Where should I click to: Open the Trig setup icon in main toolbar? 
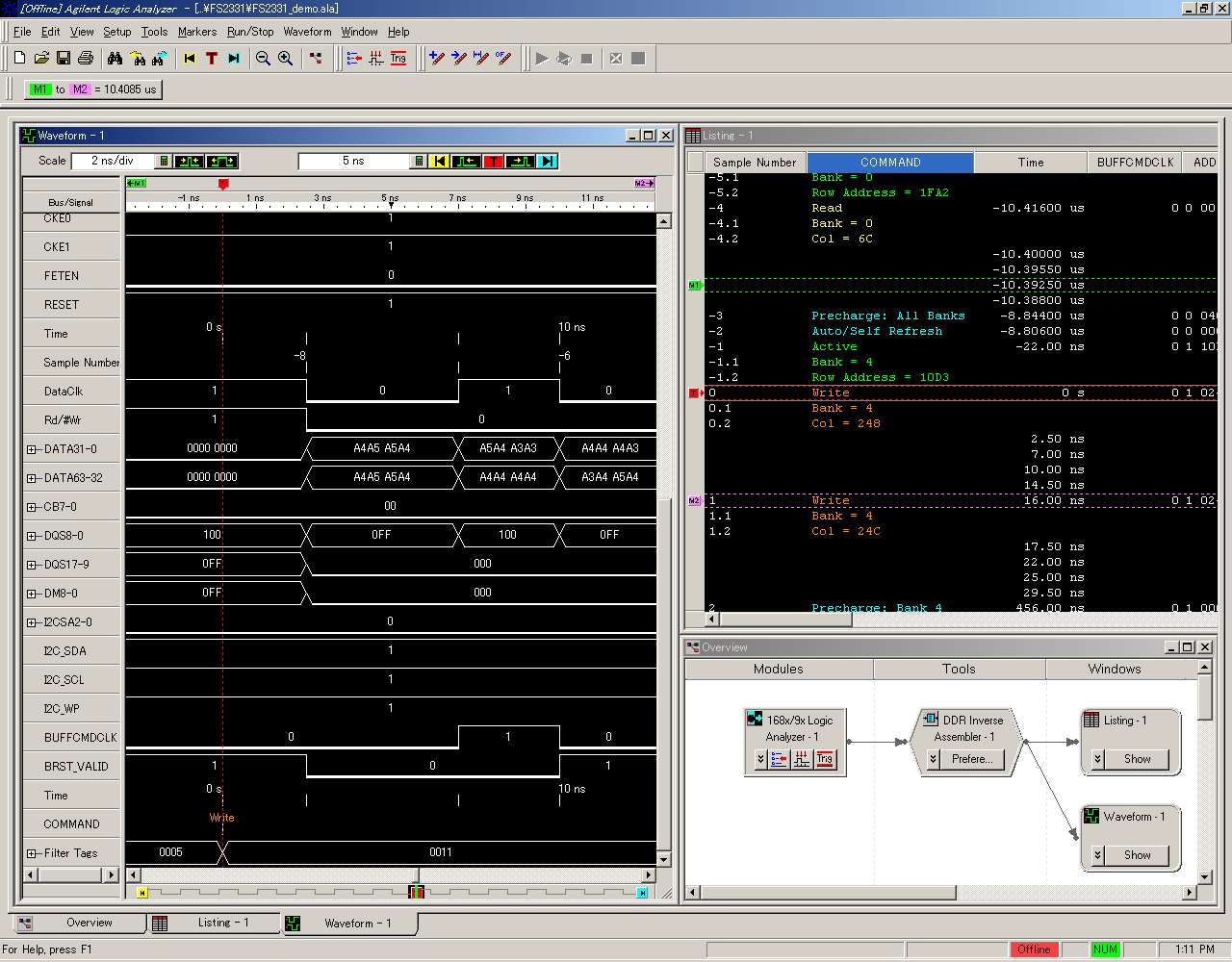coord(398,59)
